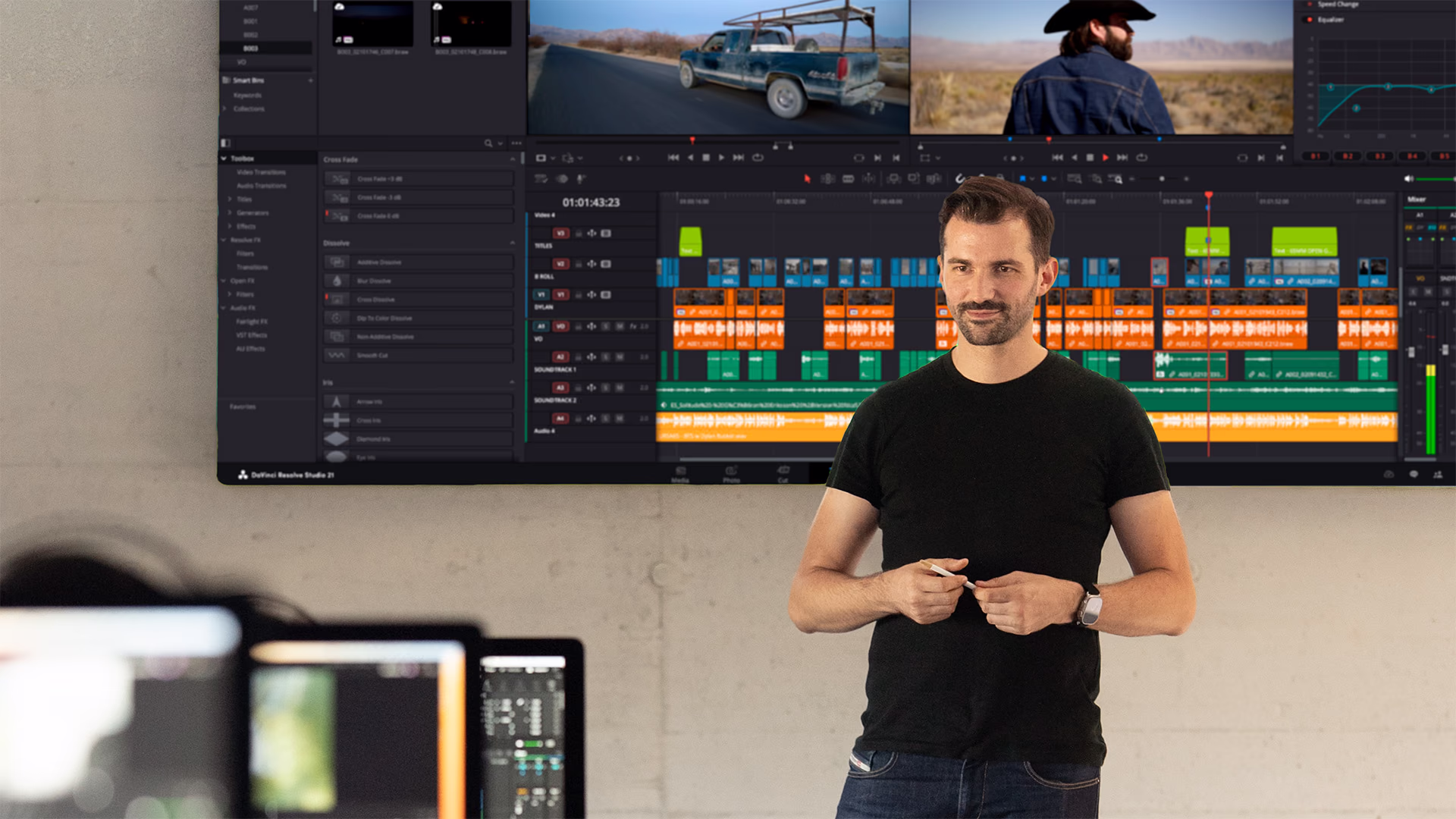The width and height of the screenshot is (1456, 819).
Task: Expand the Generators category
Action: point(230,213)
